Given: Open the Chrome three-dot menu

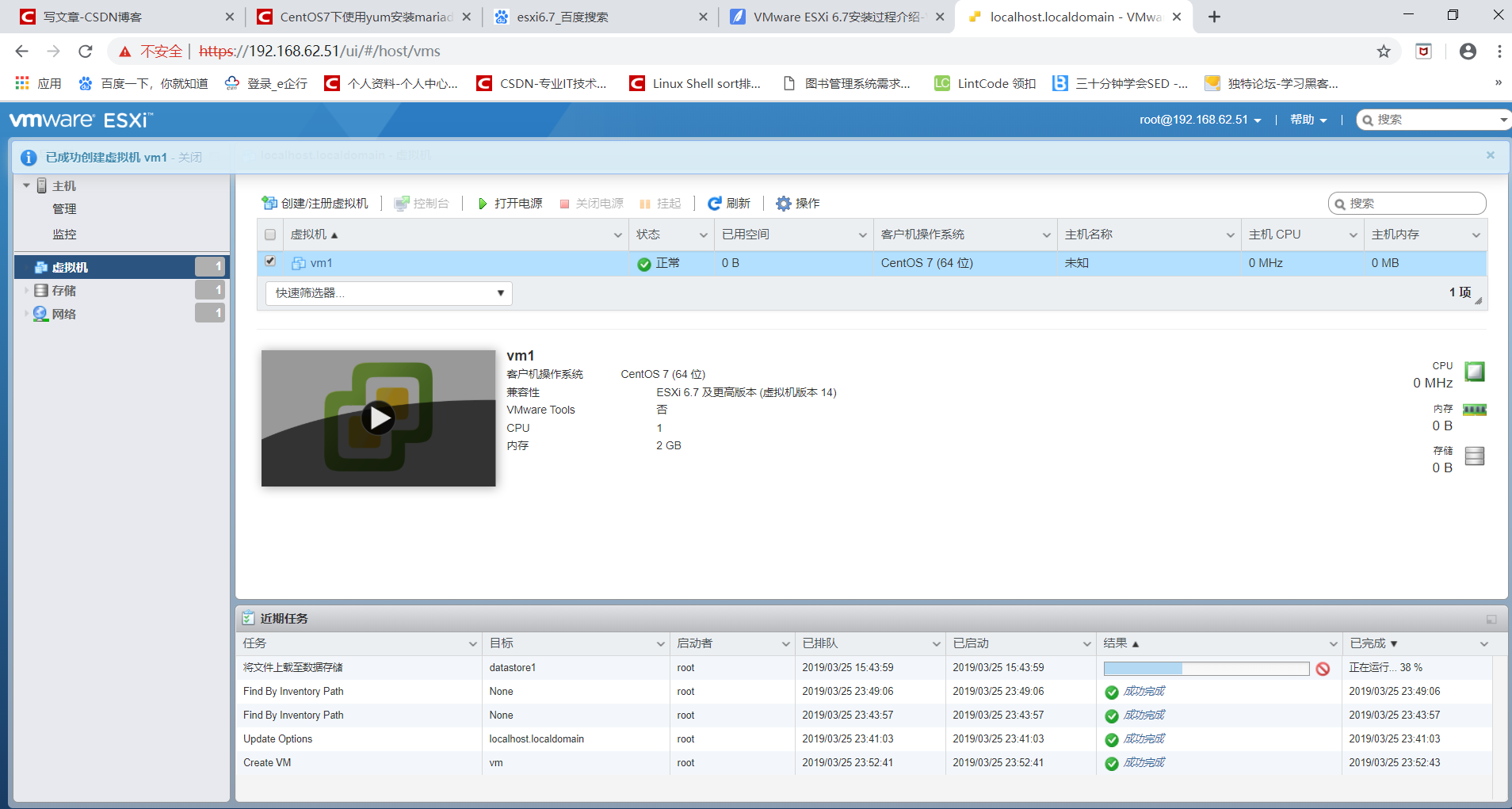Looking at the screenshot, I should [1499, 52].
